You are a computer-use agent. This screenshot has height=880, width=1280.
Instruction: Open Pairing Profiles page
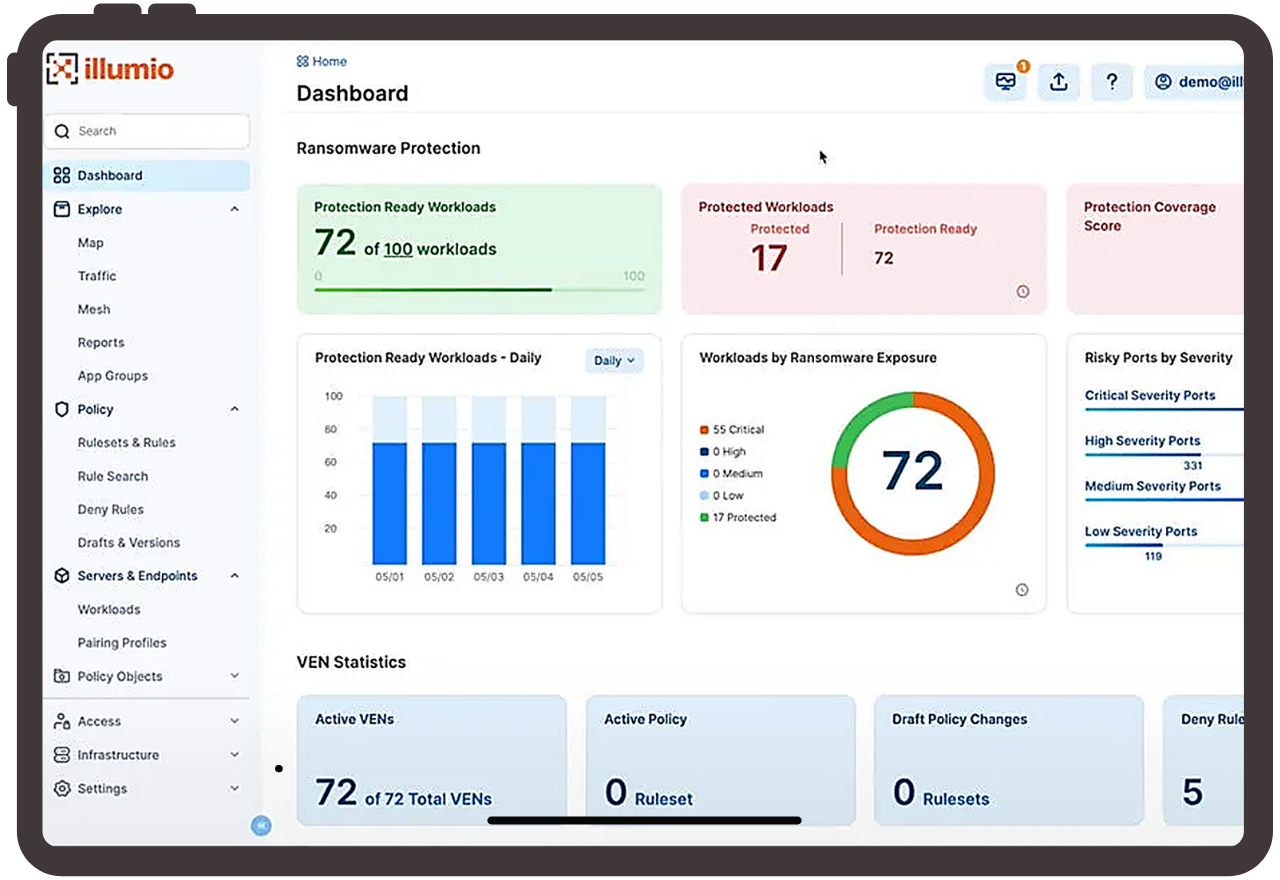pyautogui.click(x=122, y=643)
